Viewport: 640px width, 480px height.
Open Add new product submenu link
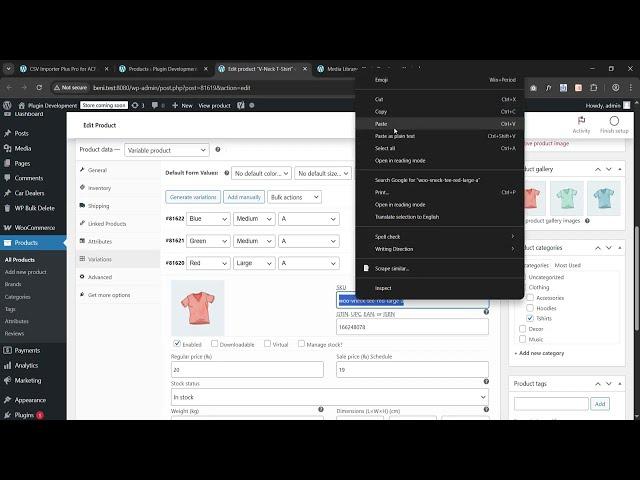[x=25, y=272]
